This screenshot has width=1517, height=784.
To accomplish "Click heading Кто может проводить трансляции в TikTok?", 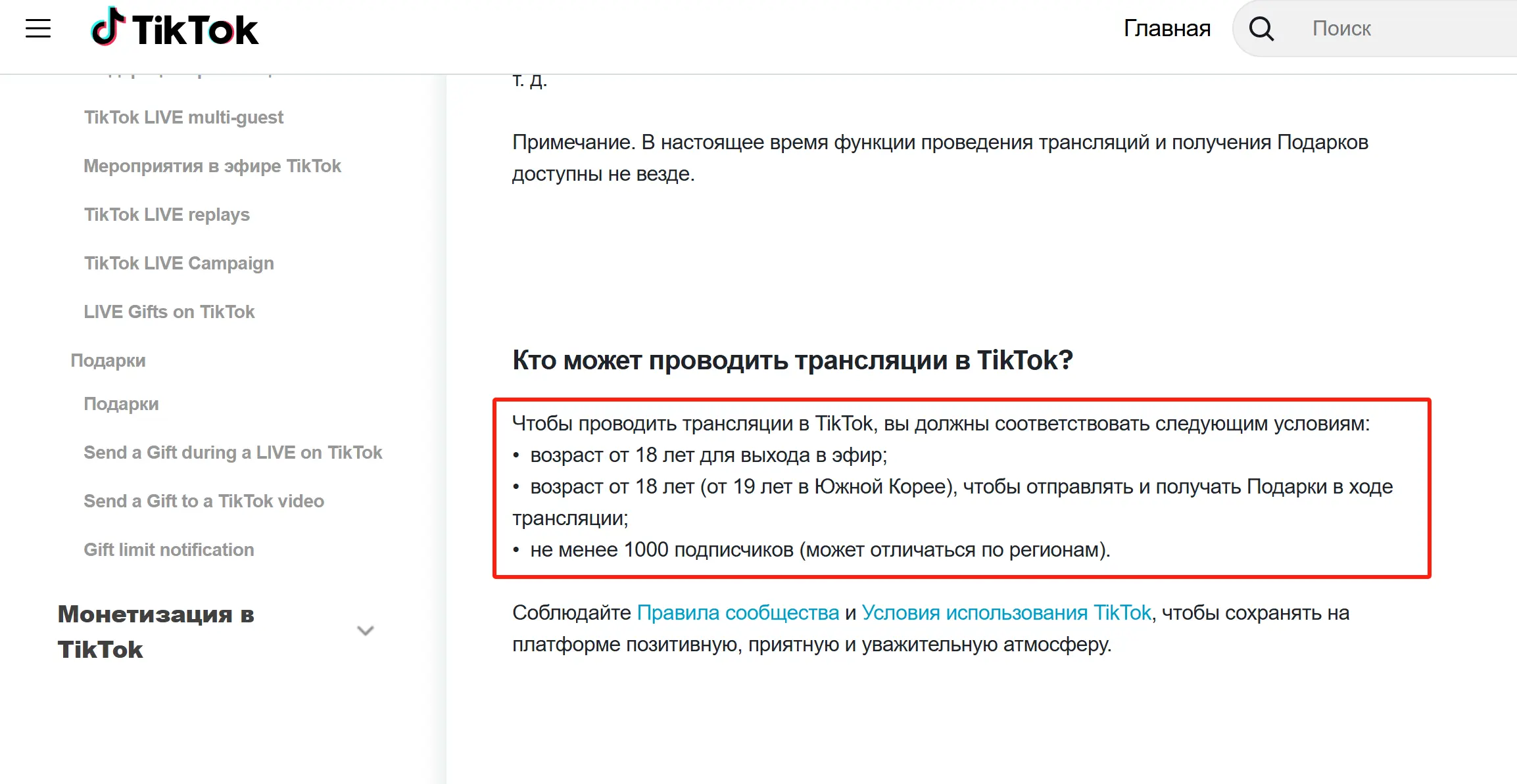I will (792, 360).
